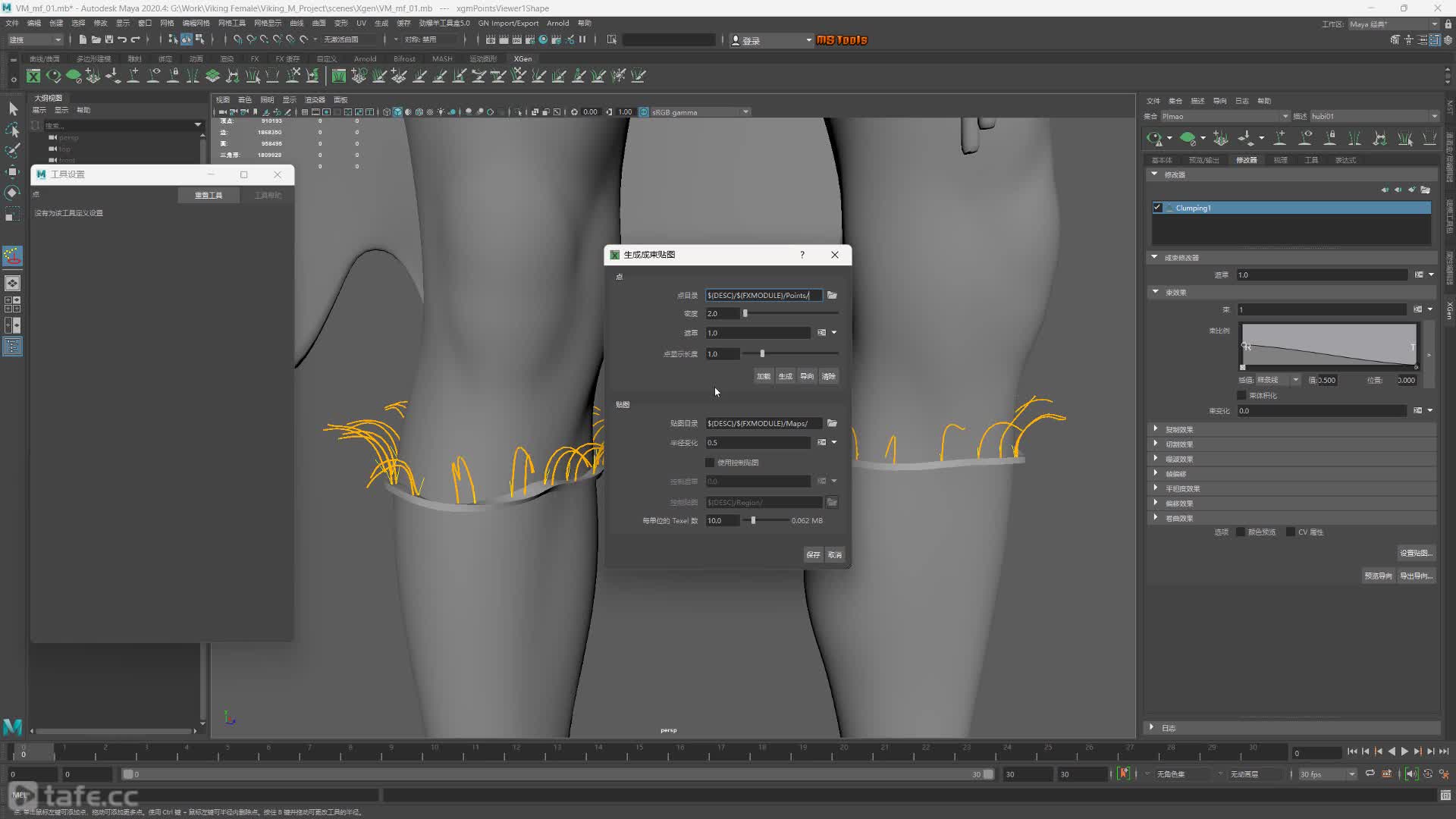Switch to the 表达式 tab in XGen panel
Image resolution: width=1456 pixels, height=819 pixels.
(1345, 160)
